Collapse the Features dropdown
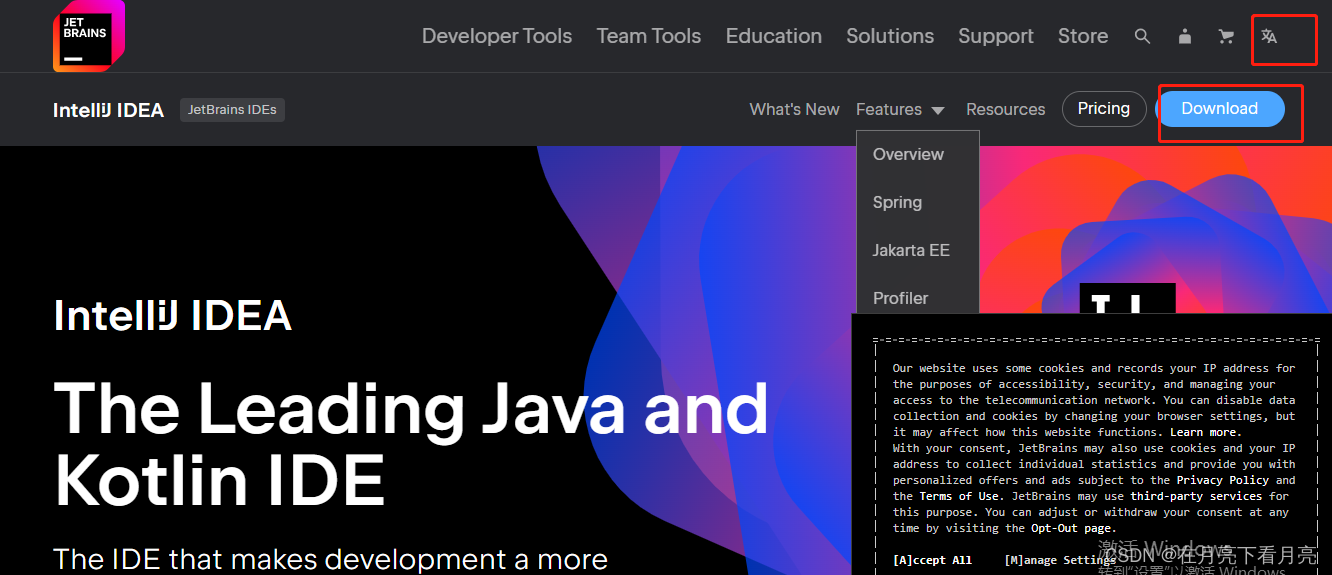 900,109
